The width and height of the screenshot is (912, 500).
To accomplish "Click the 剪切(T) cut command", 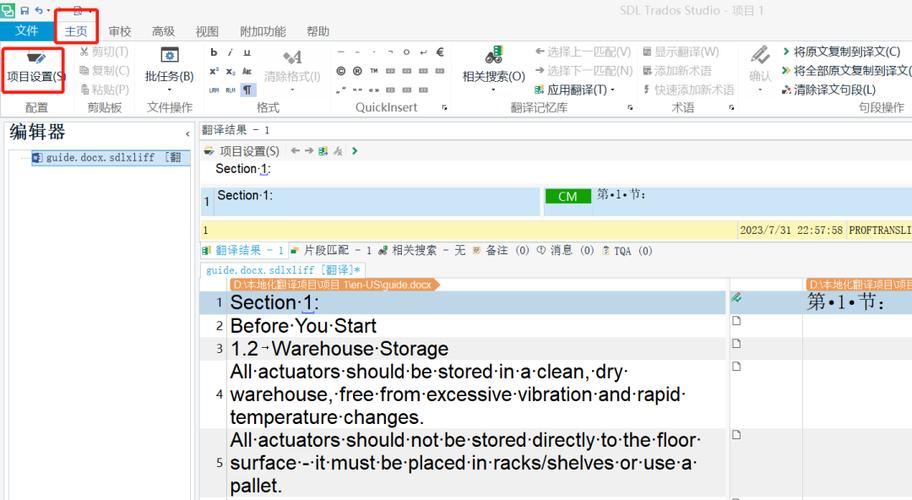I will 104,52.
